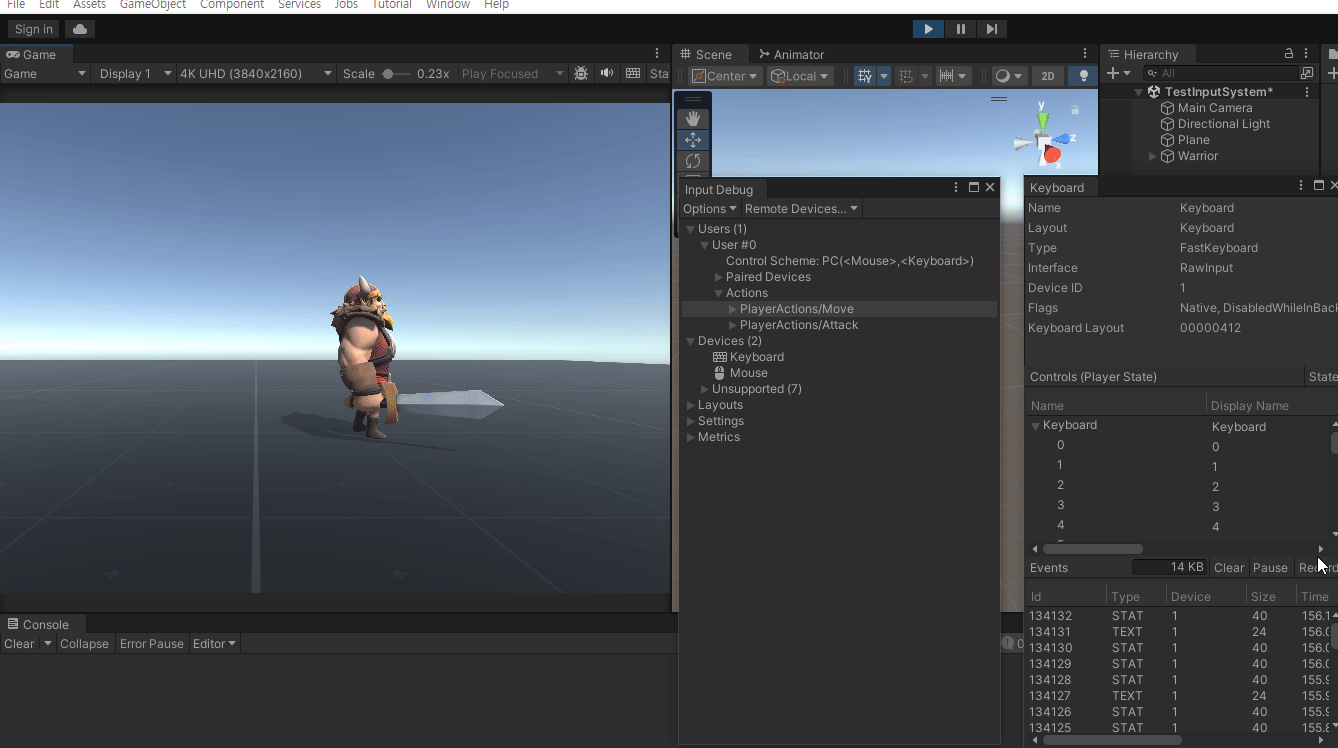This screenshot has height=748, width=1338.
Task: Toggle frame debugger bug icon in Game view
Action: coord(581,73)
